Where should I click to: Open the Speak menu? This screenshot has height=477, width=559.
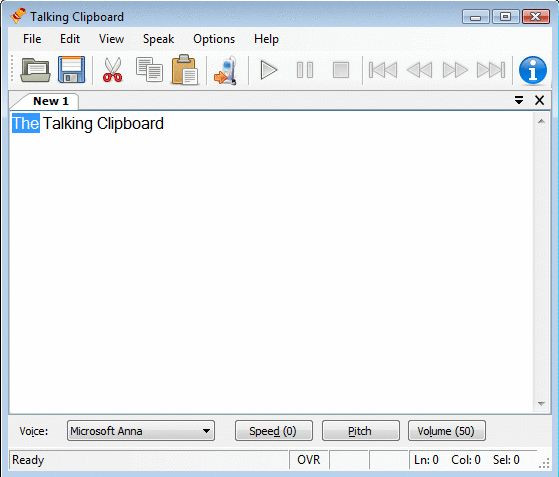click(159, 39)
